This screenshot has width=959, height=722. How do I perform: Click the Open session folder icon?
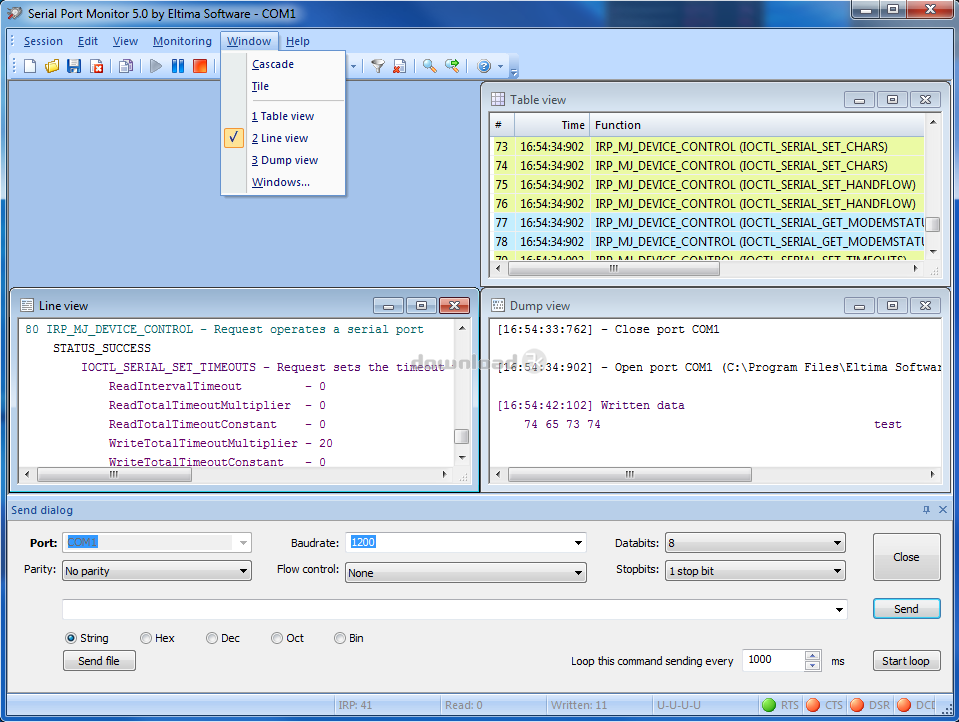coord(52,66)
